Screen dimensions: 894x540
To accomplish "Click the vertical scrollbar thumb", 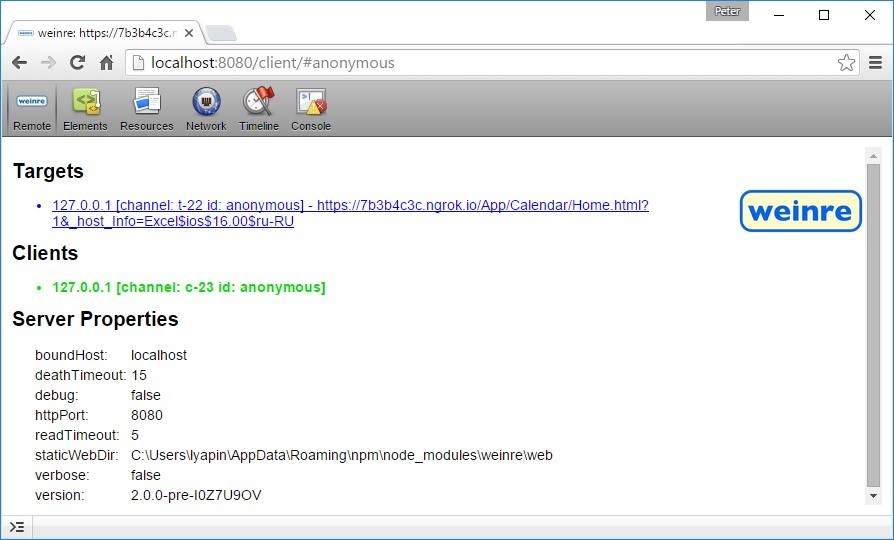I will tap(873, 326).
